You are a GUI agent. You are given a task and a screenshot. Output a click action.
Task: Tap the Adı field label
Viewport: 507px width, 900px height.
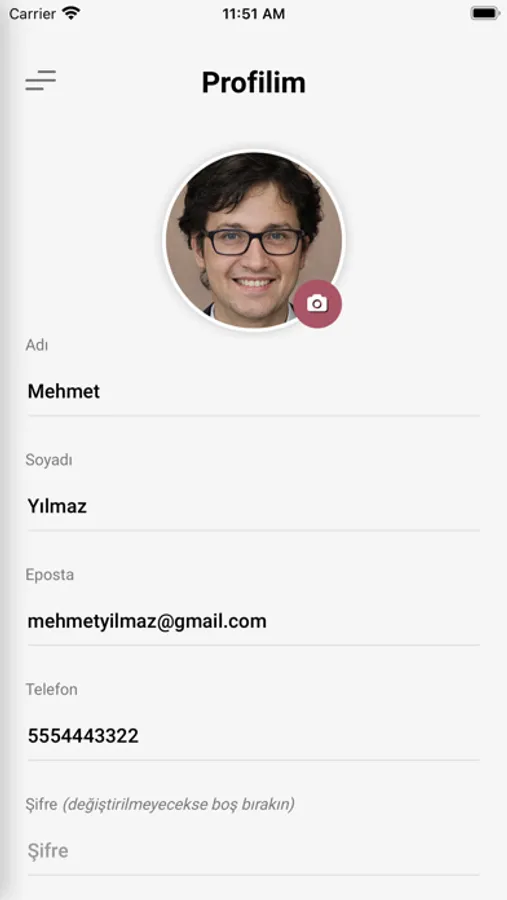(x=37, y=345)
